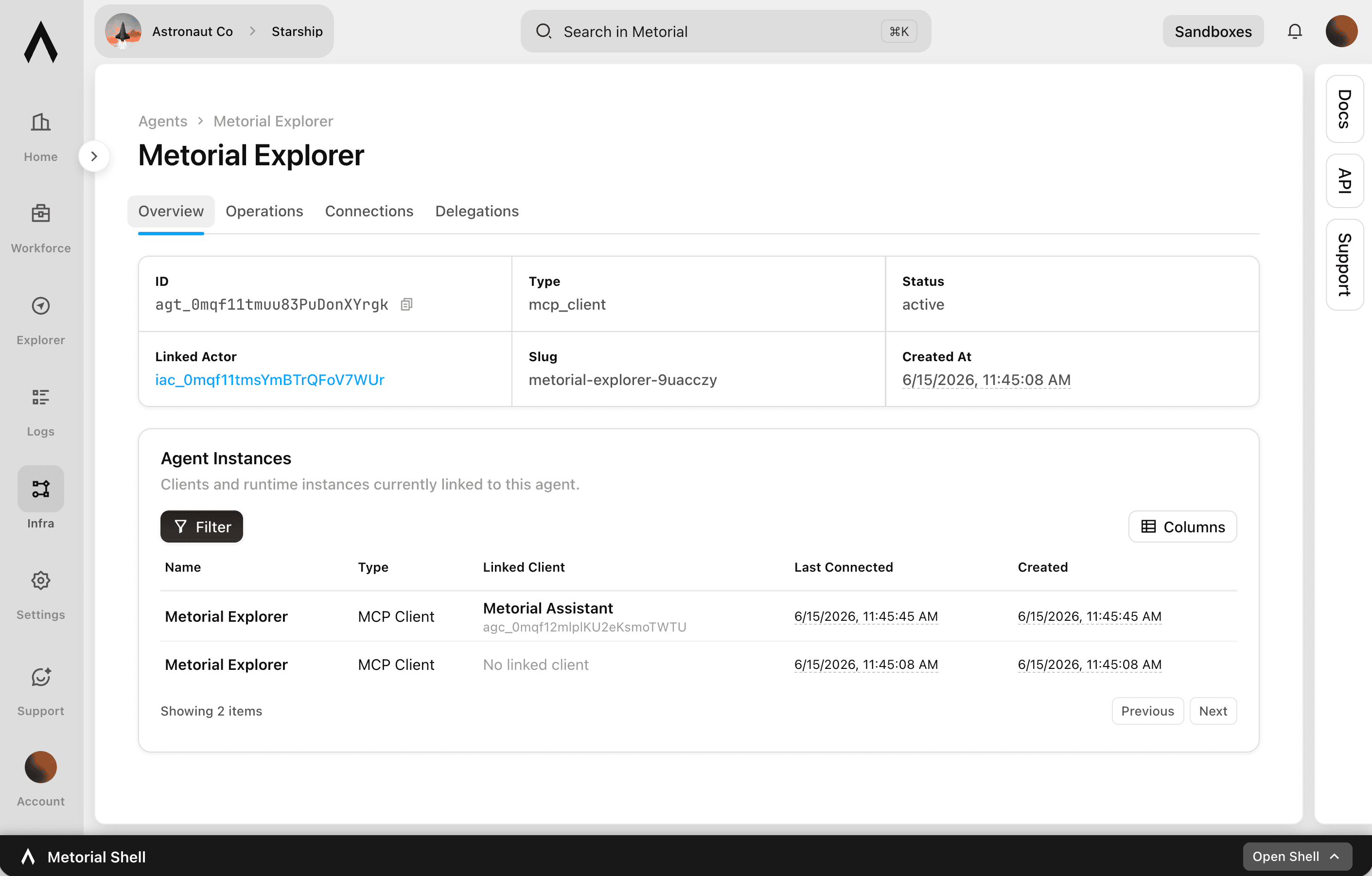1372x876 pixels.
Task: Click Metorial Assistant linked client name
Action: (x=548, y=608)
